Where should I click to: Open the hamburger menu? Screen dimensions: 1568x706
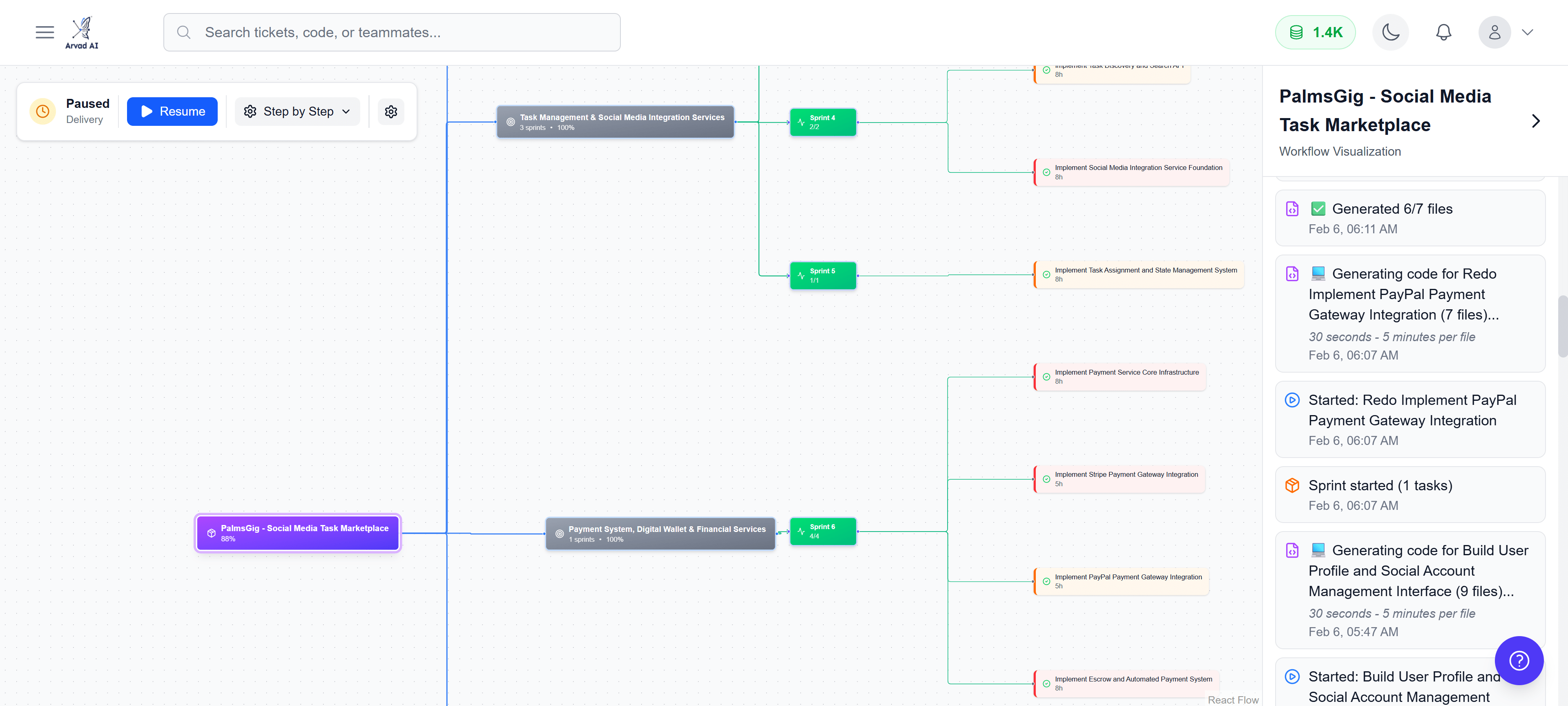click(45, 32)
